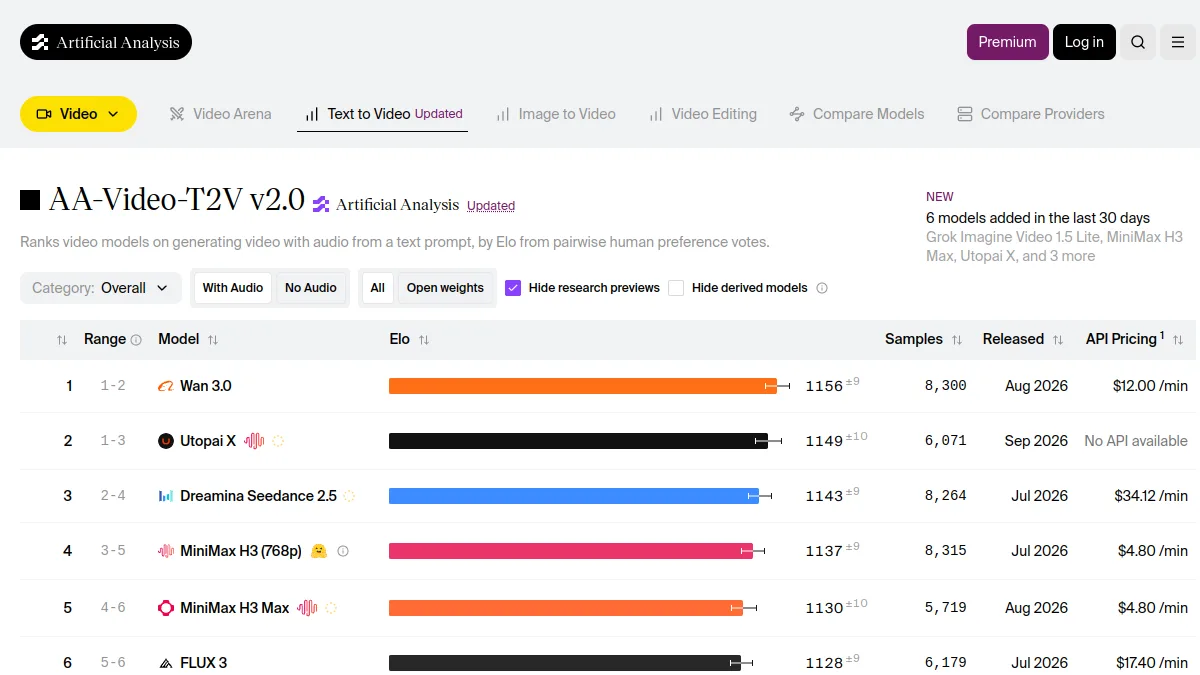Uncheck Hide research previews checkbox
Screen dimensions: 1200x675
pos(513,288)
